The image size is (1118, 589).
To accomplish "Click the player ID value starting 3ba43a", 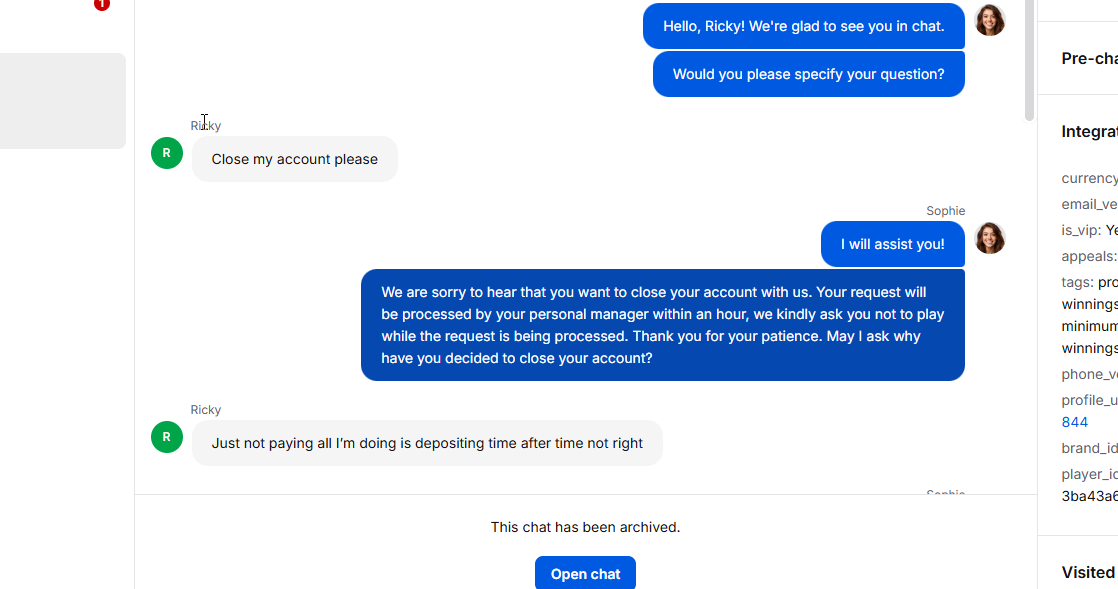I will coord(1089,496).
